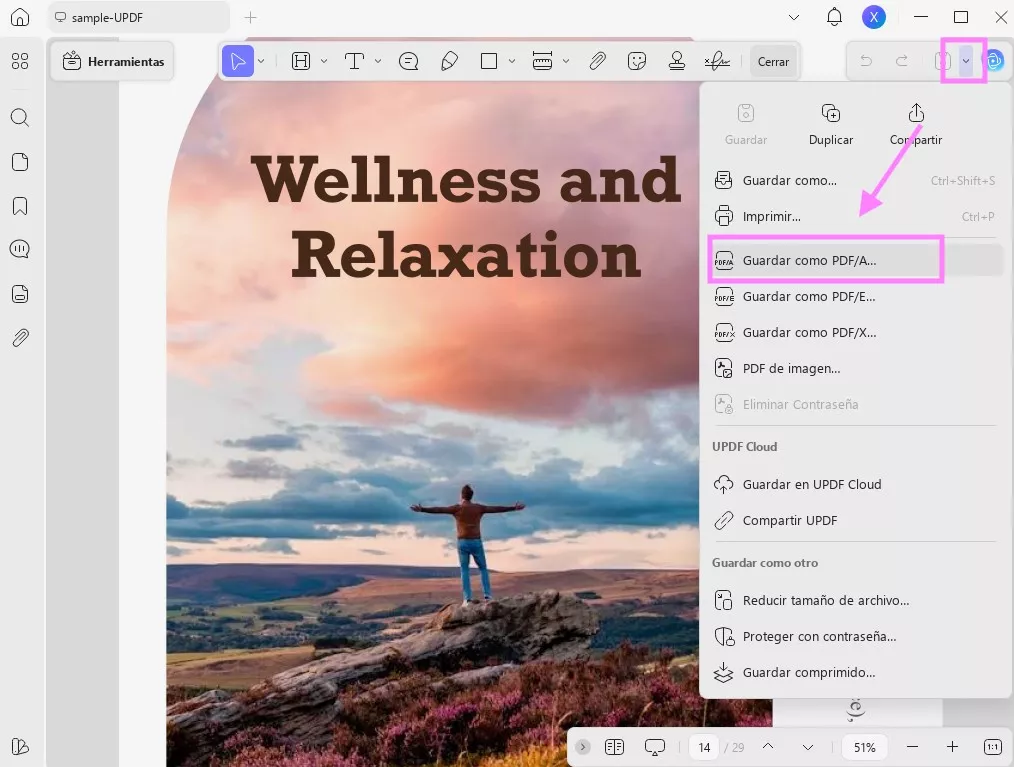
Task: Open the text tool dropdown arrow
Action: (378, 61)
